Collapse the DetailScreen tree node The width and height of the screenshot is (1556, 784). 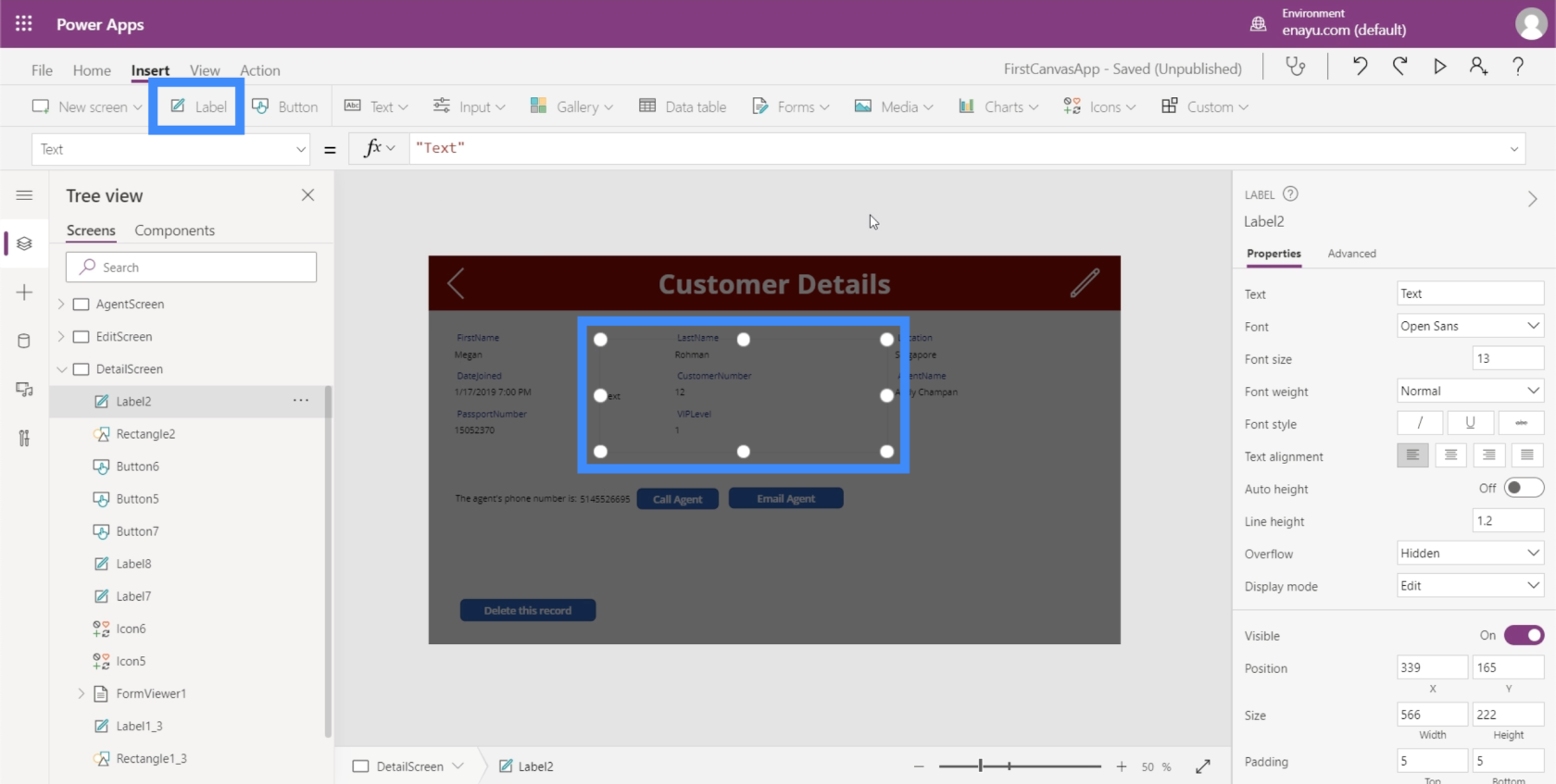[x=61, y=368]
